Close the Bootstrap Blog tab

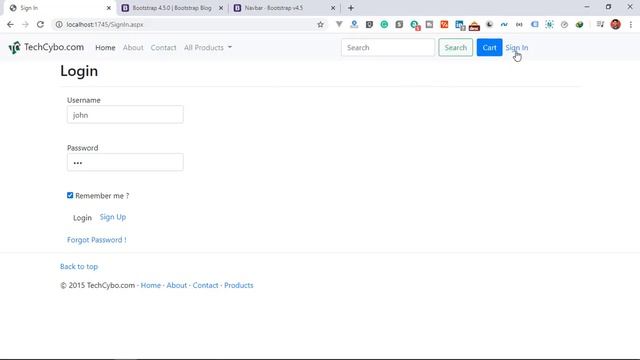[x=221, y=8]
